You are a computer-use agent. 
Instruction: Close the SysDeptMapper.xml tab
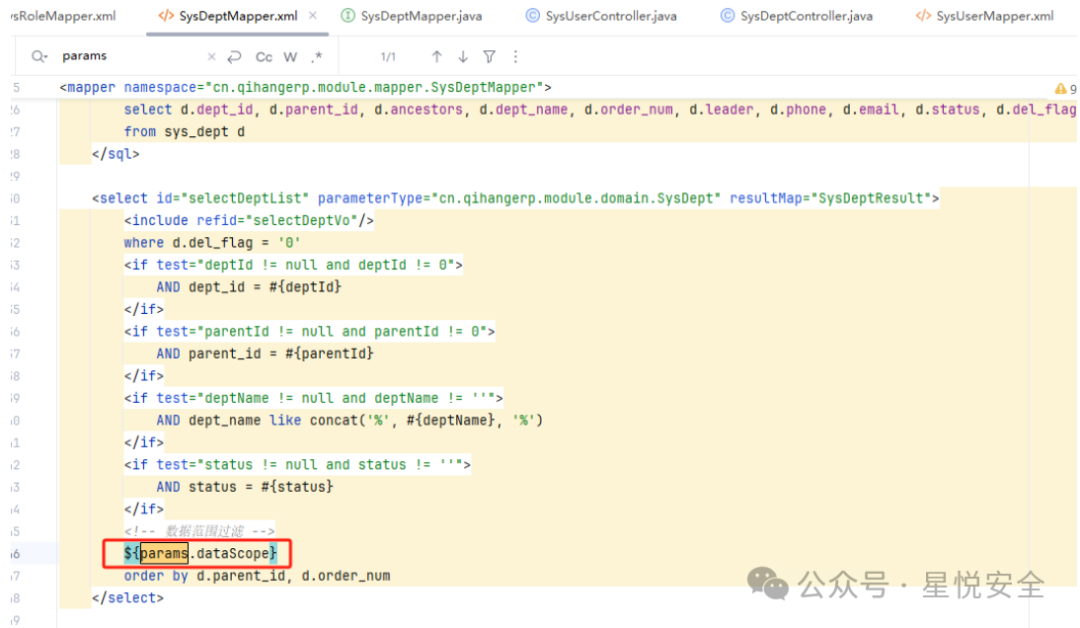coord(313,15)
